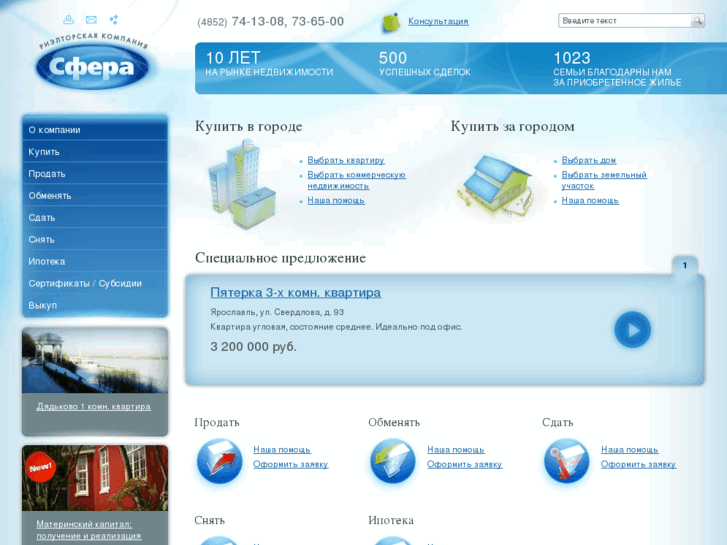Screen dimensions: 727x545
Task: Click the home icon above the logo
Action: (x=68, y=20)
